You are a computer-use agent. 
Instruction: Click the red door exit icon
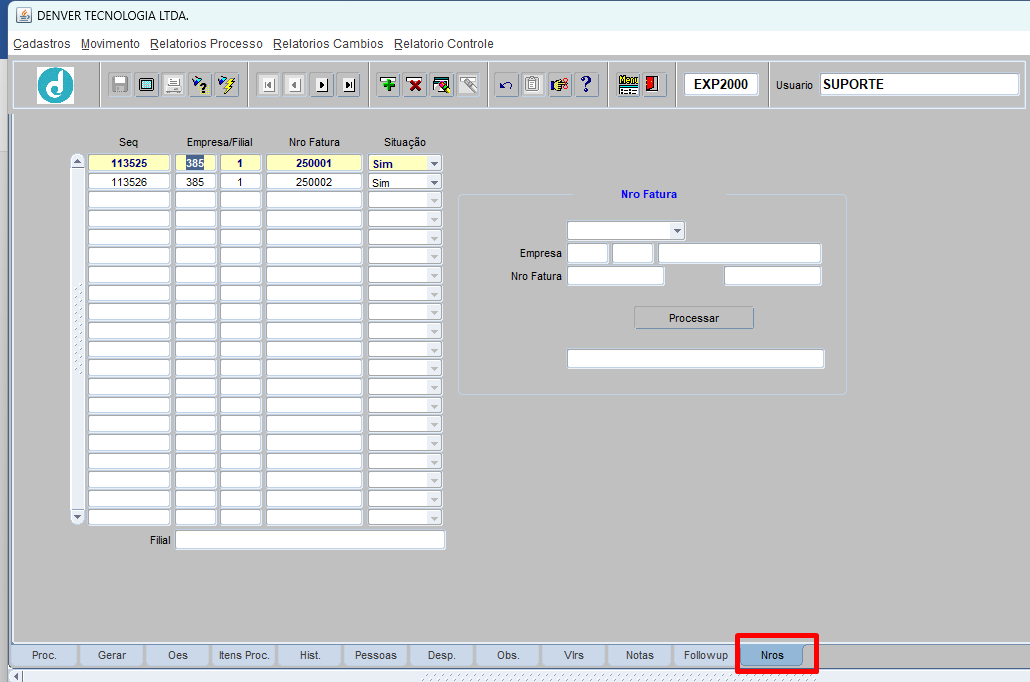pos(654,85)
